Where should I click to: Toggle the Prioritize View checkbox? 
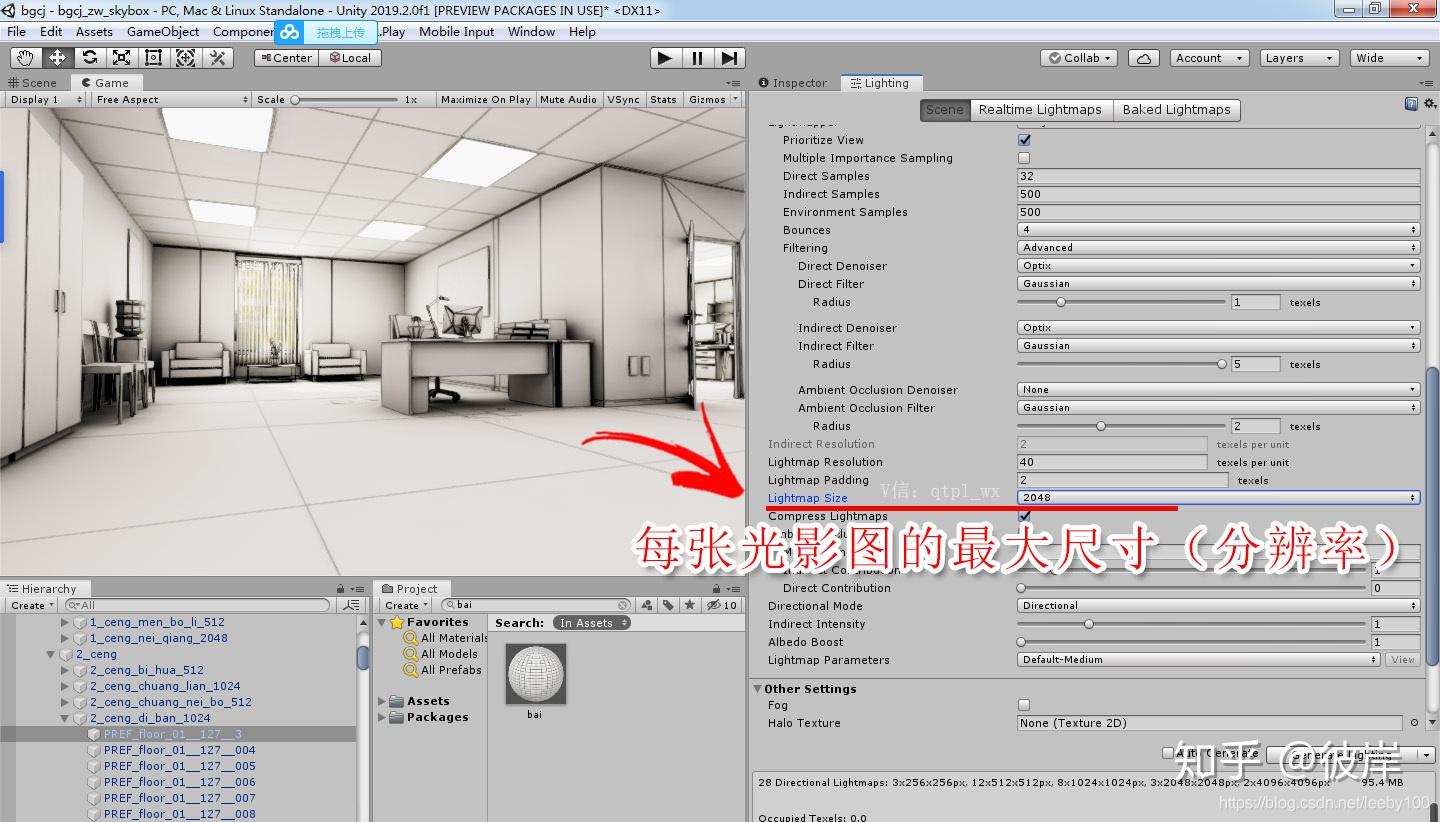pos(1023,140)
